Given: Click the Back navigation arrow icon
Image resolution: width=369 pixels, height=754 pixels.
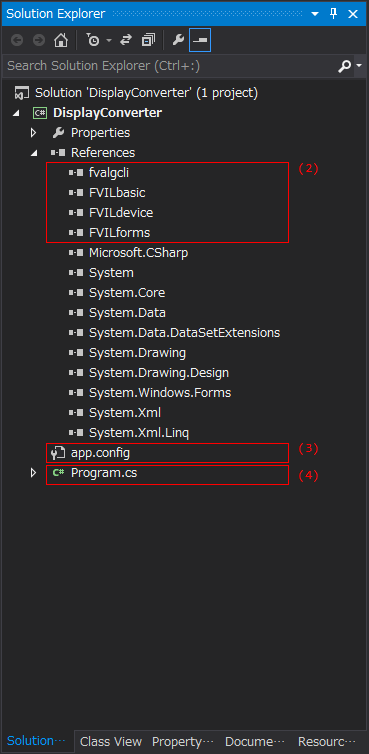Looking at the screenshot, I should pos(17,40).
